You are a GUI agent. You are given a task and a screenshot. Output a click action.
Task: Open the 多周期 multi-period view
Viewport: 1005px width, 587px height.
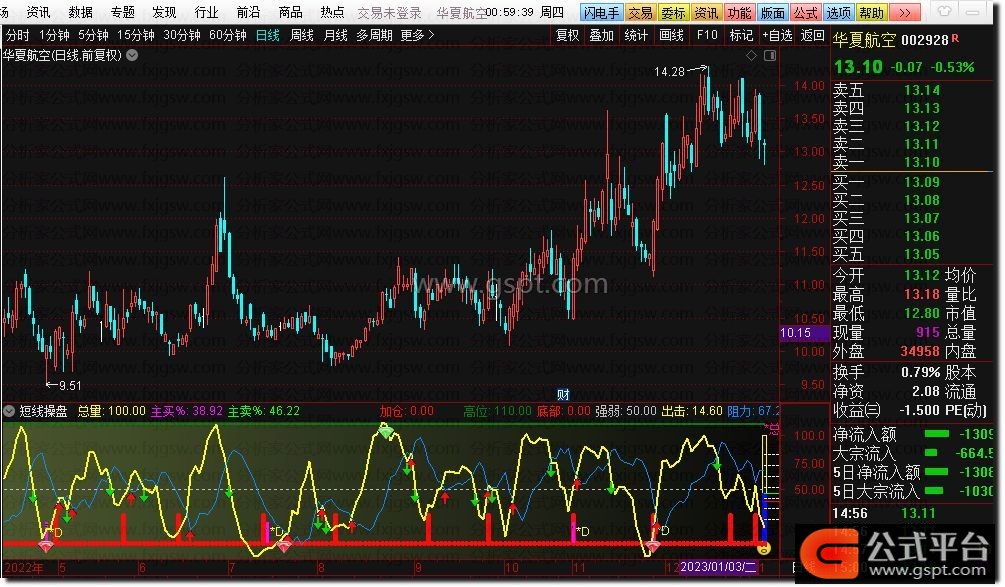click(374, 35)
